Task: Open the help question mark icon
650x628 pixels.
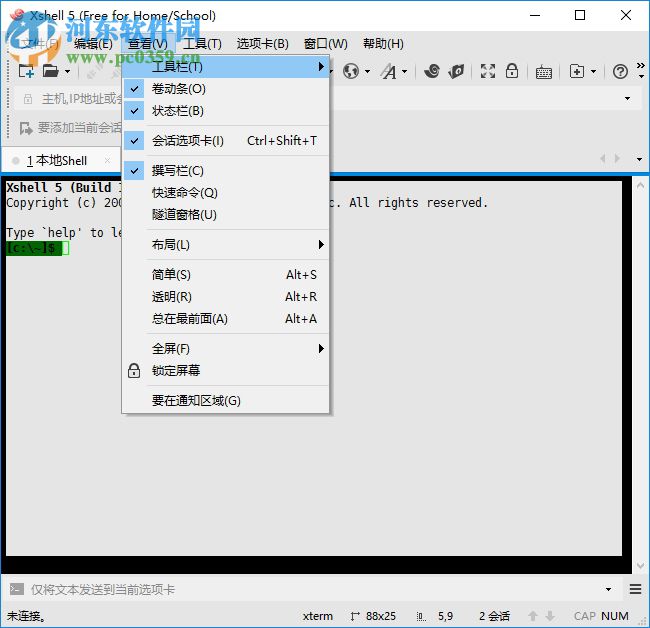Action: pyautogui.click(x=620, y=72)
